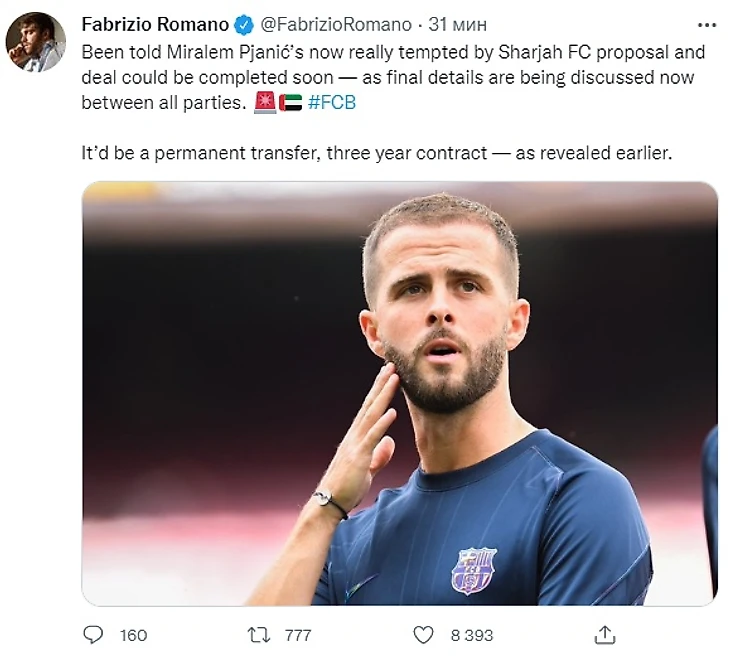Click the UAE flag emoji

pos(290,101)
